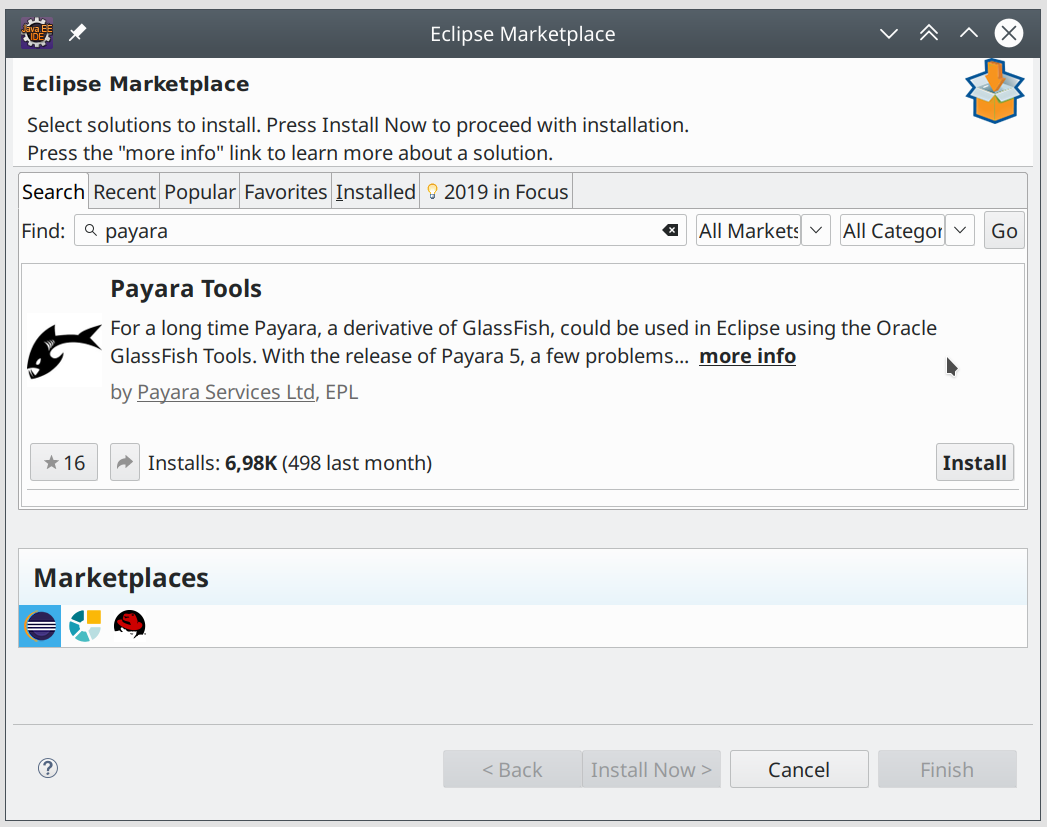Viewport: 1047px width, 827px height.
Task: View the Favorites tab
Action: point(285,191)
